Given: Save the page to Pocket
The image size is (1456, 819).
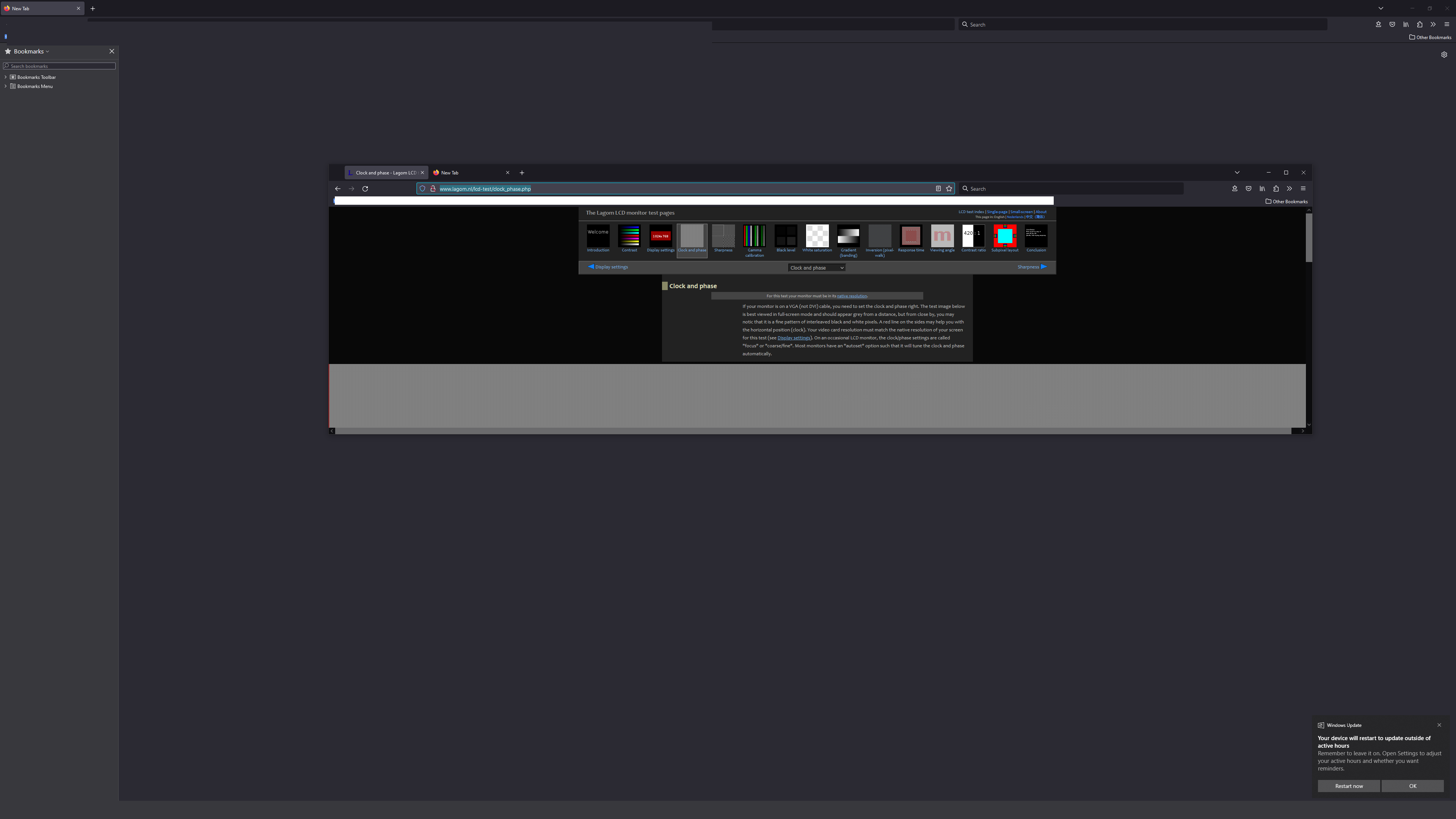Looking at the screenshot, I should [x=1249, y=188].
